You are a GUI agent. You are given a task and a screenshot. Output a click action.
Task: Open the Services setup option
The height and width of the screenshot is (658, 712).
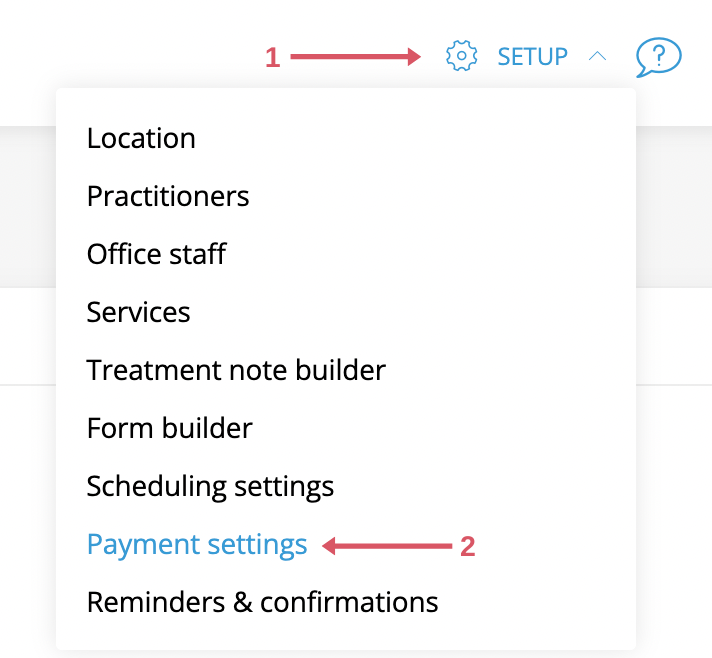[138, 312]
